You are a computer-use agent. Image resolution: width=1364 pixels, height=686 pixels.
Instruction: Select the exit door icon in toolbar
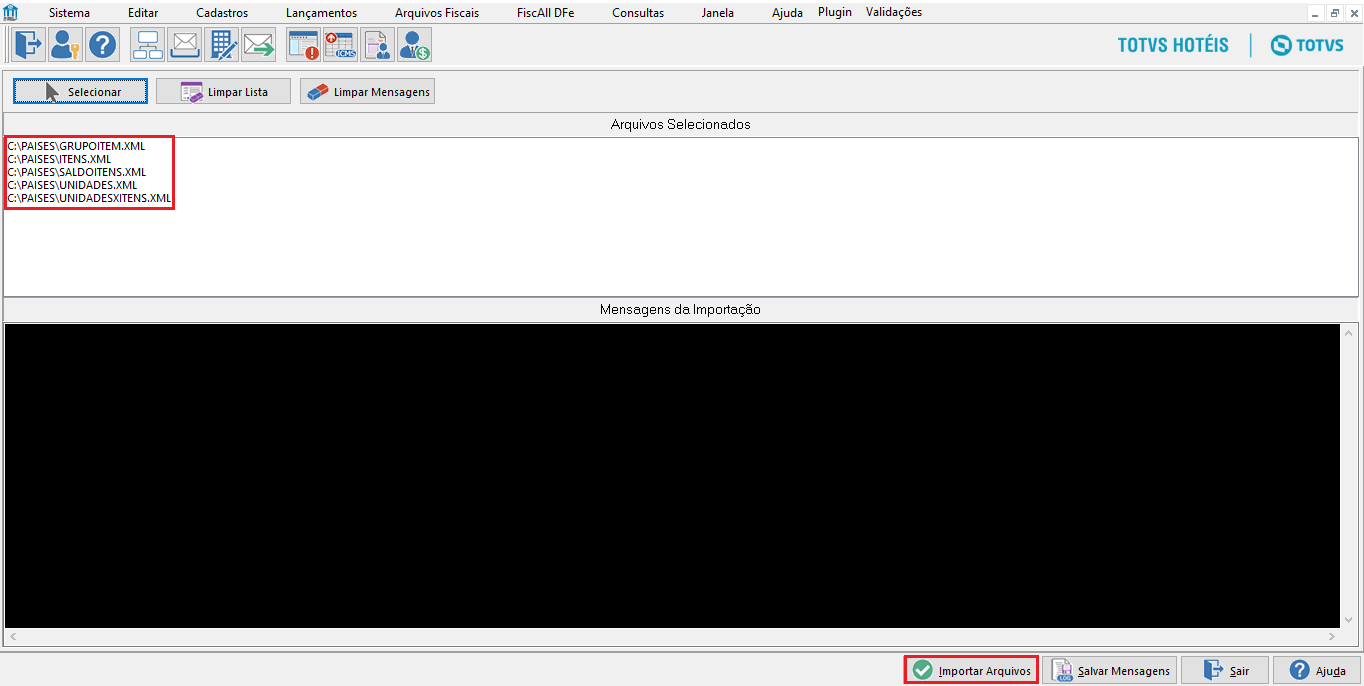pyautogui.click(x=27, y=44)
